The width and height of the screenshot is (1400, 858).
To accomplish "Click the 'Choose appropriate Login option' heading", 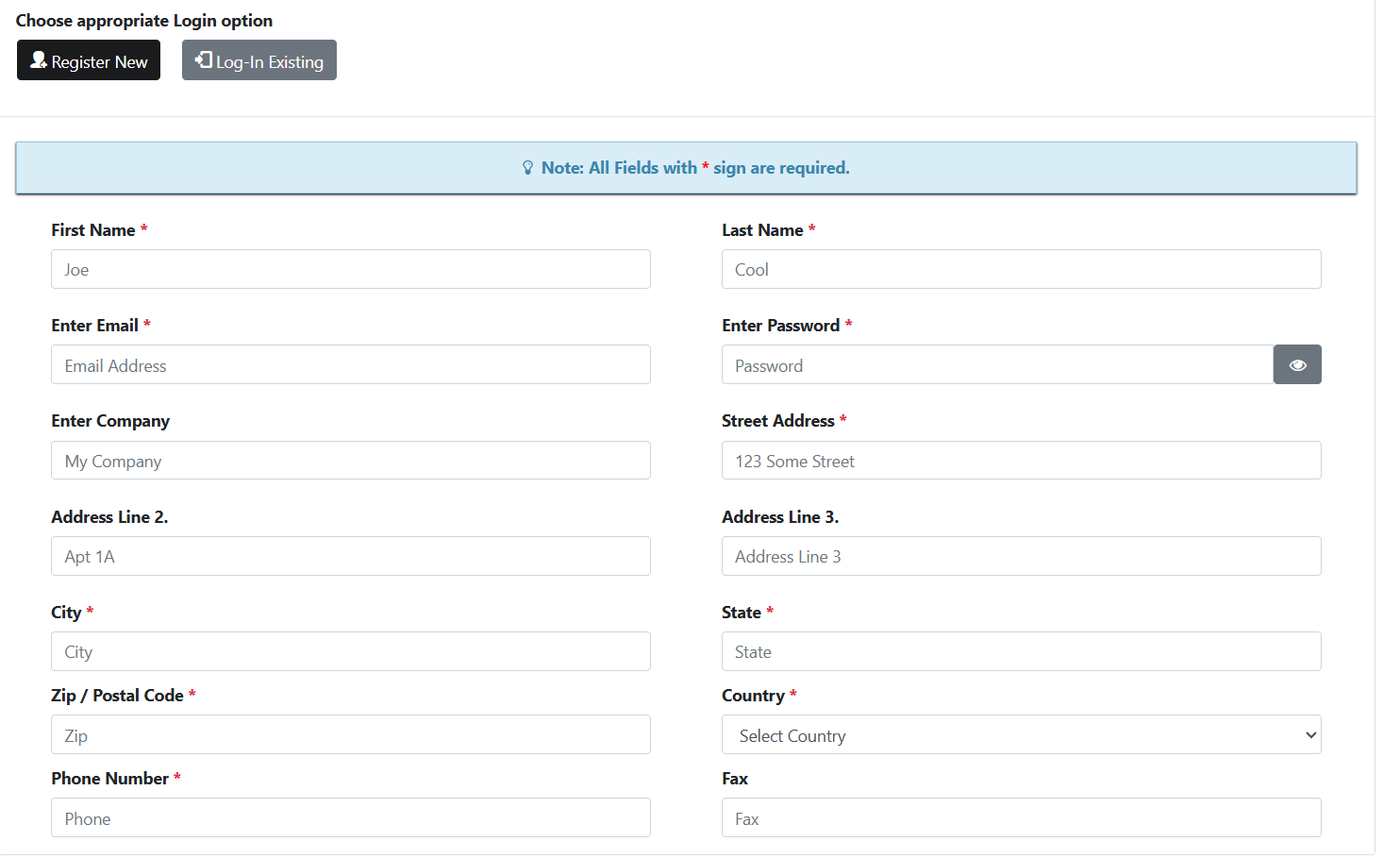I will click(x=144, y=21).
